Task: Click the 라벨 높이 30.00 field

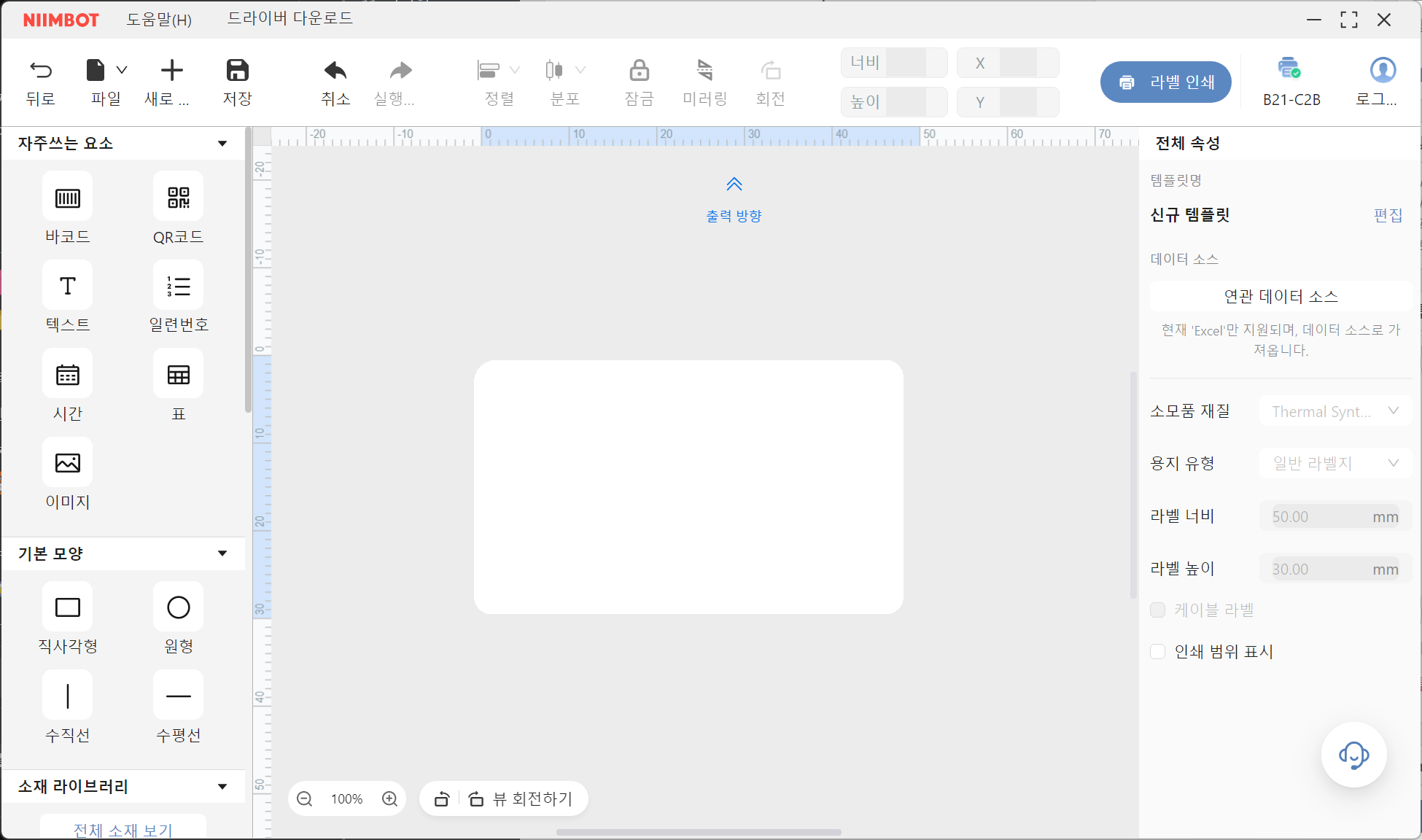Action: (1335, 569)
